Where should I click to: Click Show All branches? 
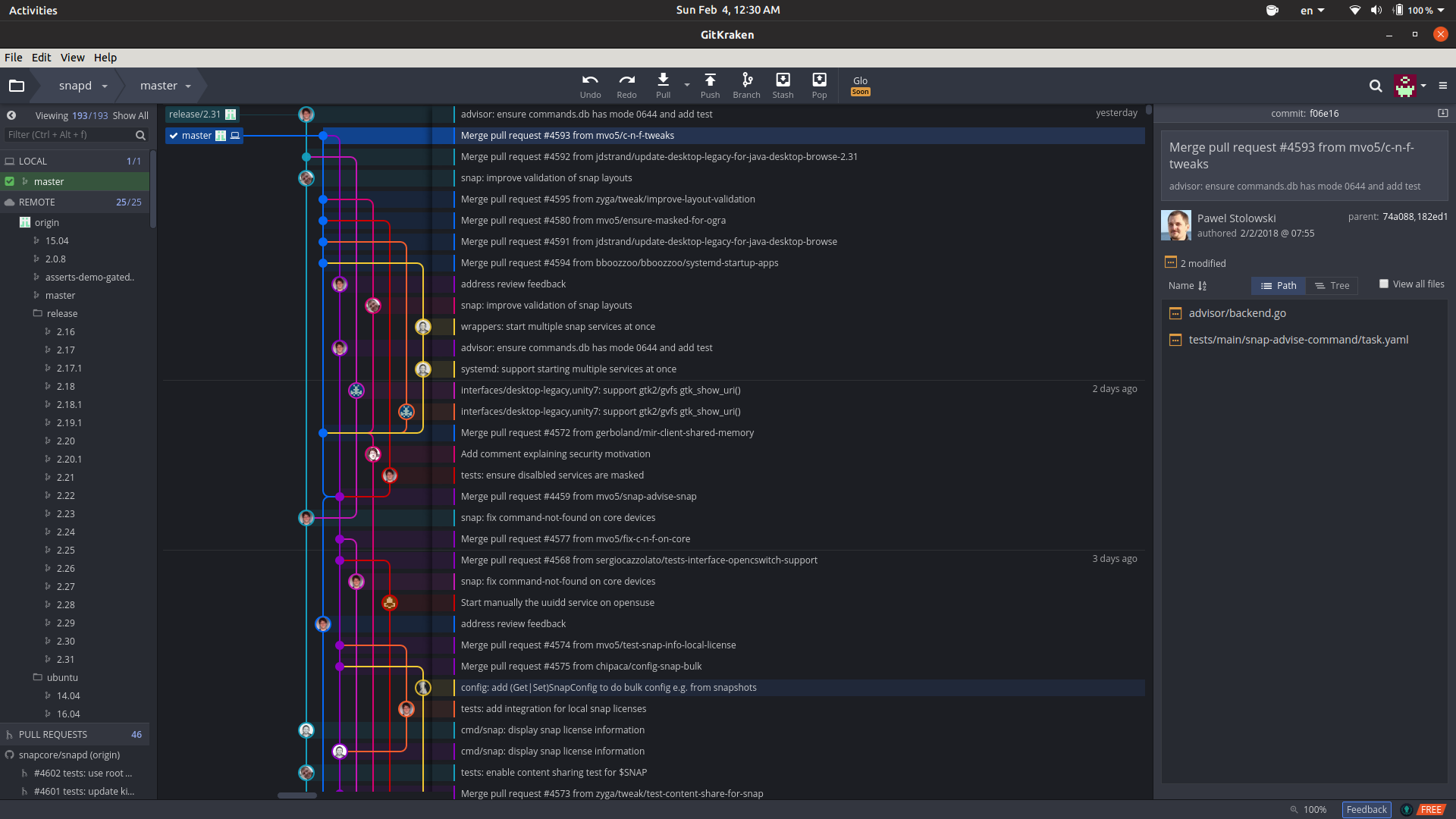130,115
